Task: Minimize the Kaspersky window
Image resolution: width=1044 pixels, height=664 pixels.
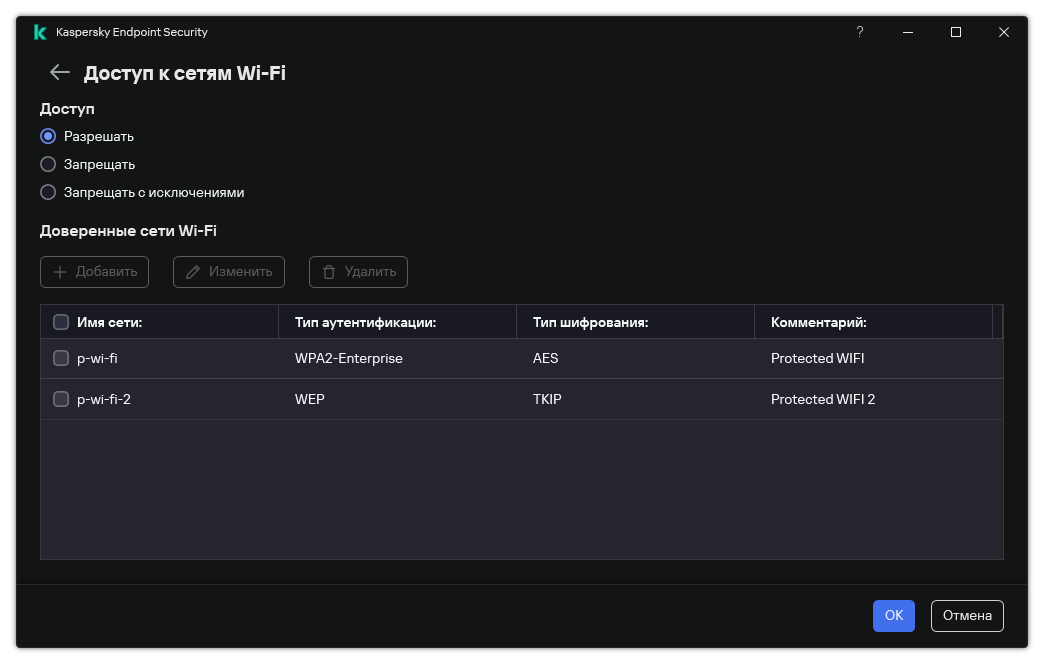Action: 908,32
